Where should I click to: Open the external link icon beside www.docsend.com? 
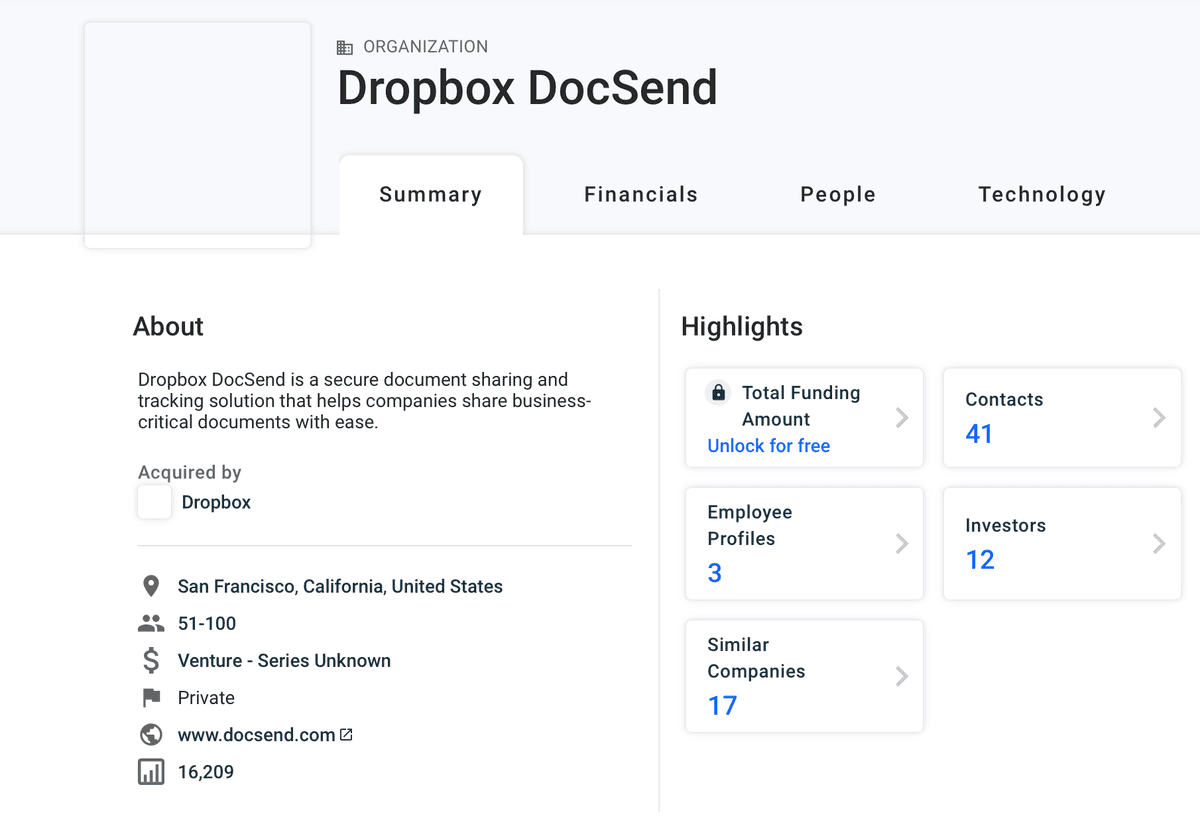pos(346,734)
